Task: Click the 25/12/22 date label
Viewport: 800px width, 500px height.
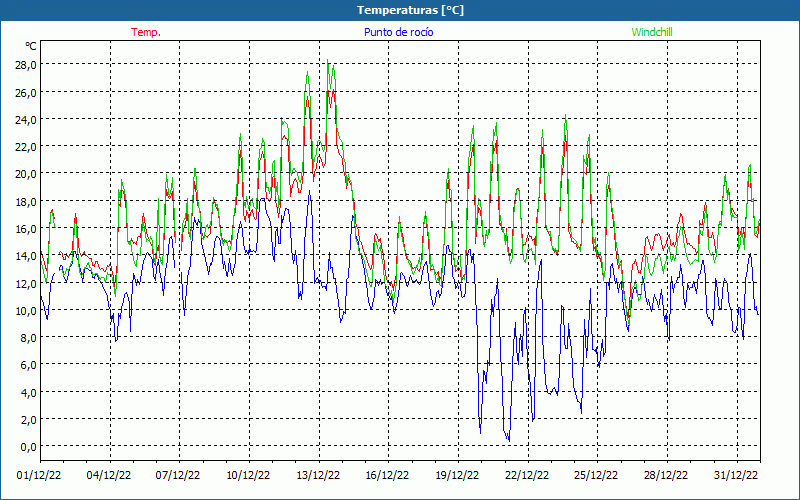Action: click(x=596, y=475)
